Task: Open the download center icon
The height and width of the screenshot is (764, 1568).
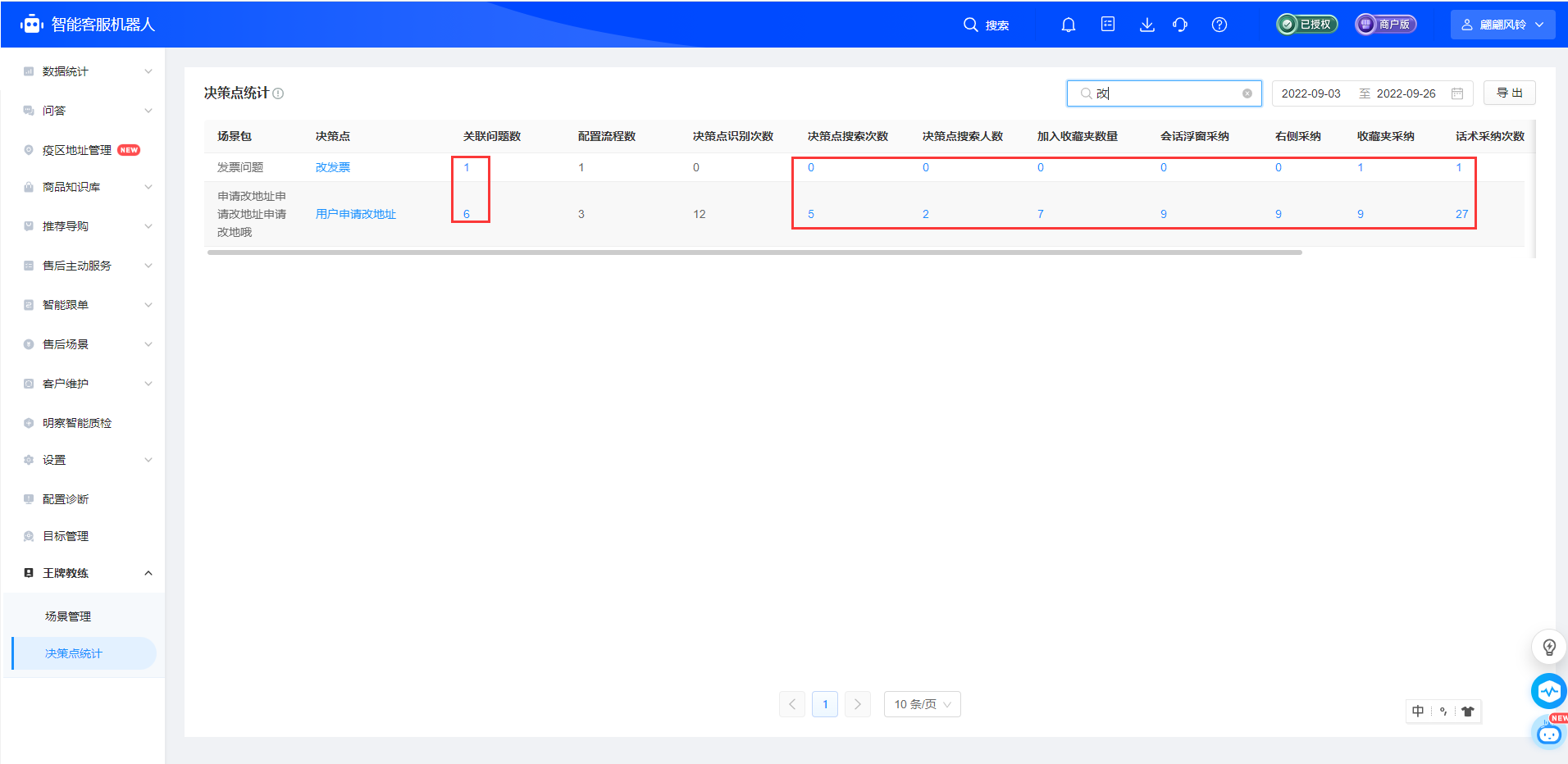Action: click(1146, 25)
